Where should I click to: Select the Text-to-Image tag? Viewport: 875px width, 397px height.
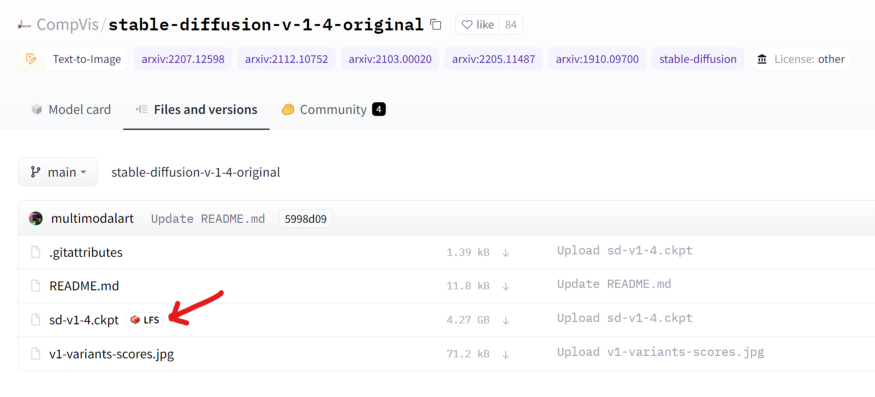(x=74, y=59)
